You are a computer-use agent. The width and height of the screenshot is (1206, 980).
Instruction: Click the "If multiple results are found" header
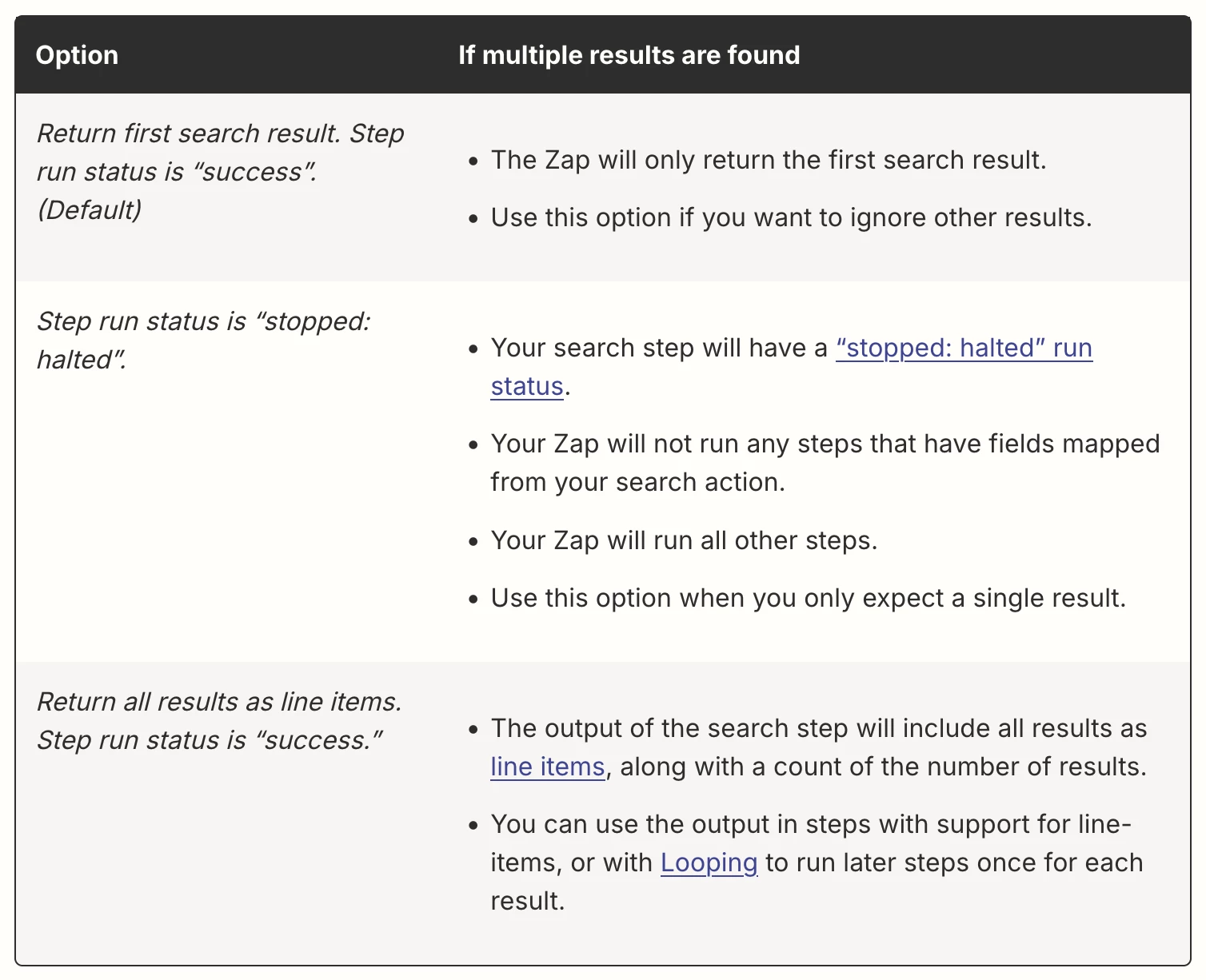pyautogui.click(x=629, y=55)
